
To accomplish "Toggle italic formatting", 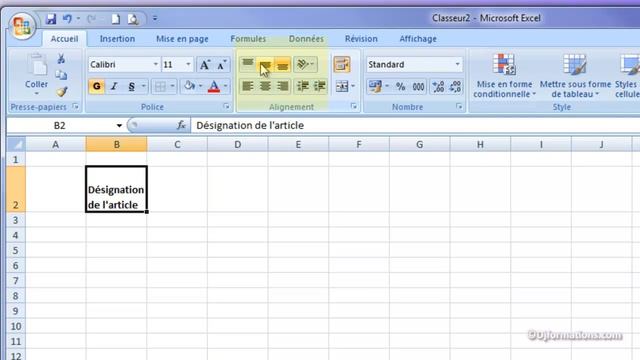I will [114, 86].
